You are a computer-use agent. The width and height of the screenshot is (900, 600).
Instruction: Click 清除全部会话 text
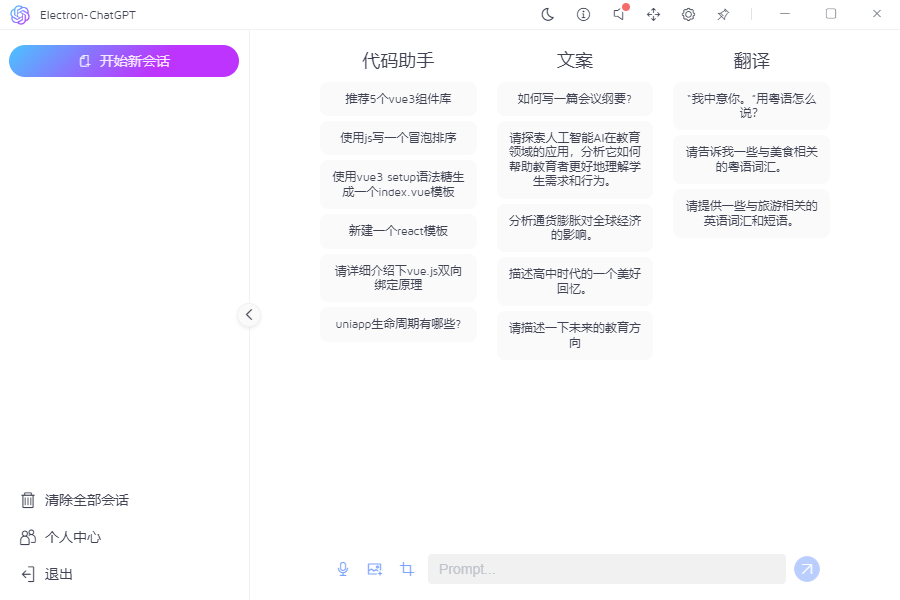tap(87, 500)
